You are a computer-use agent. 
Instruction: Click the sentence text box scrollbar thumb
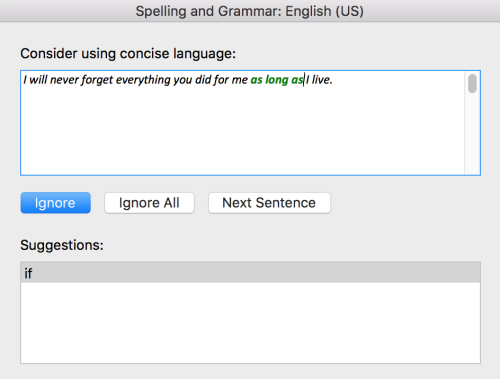point(472,84)
